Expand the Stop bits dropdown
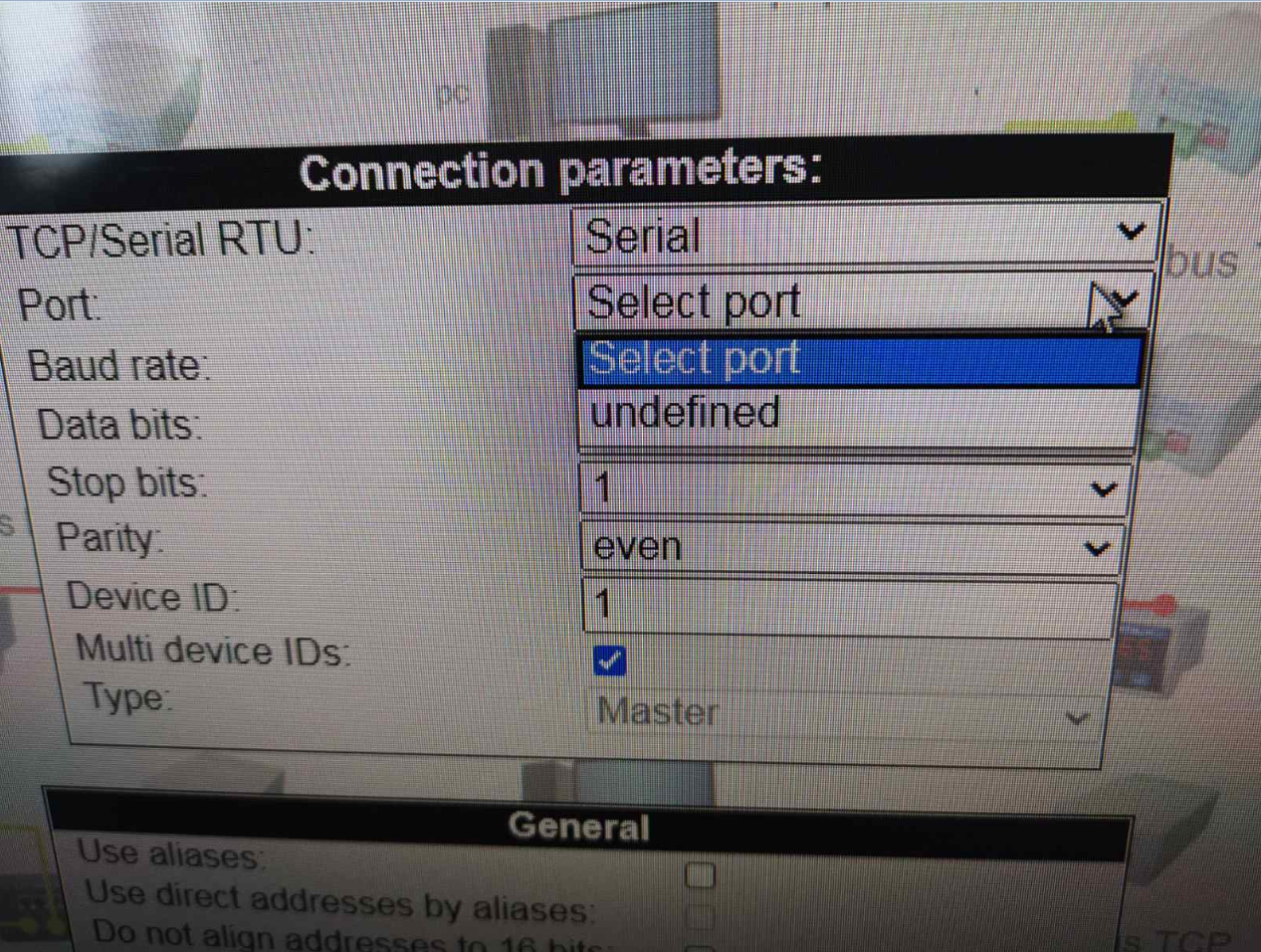 click(x=856, y=488)
